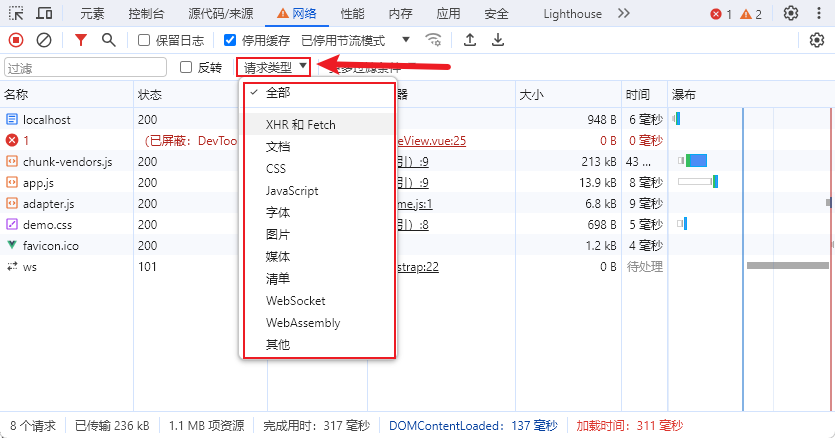Toggle the device toolbar icon
The height and width of the screenshot is (438, 835).
[x=44, y=13]
